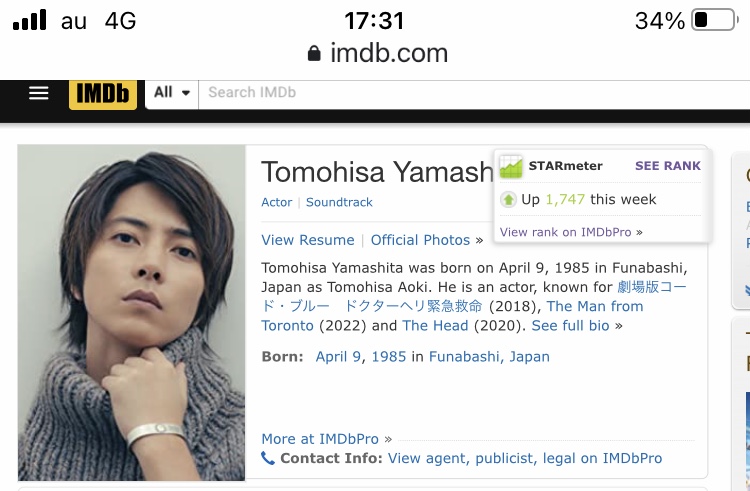Open the hamburger navigation menu

pos(39,93)
